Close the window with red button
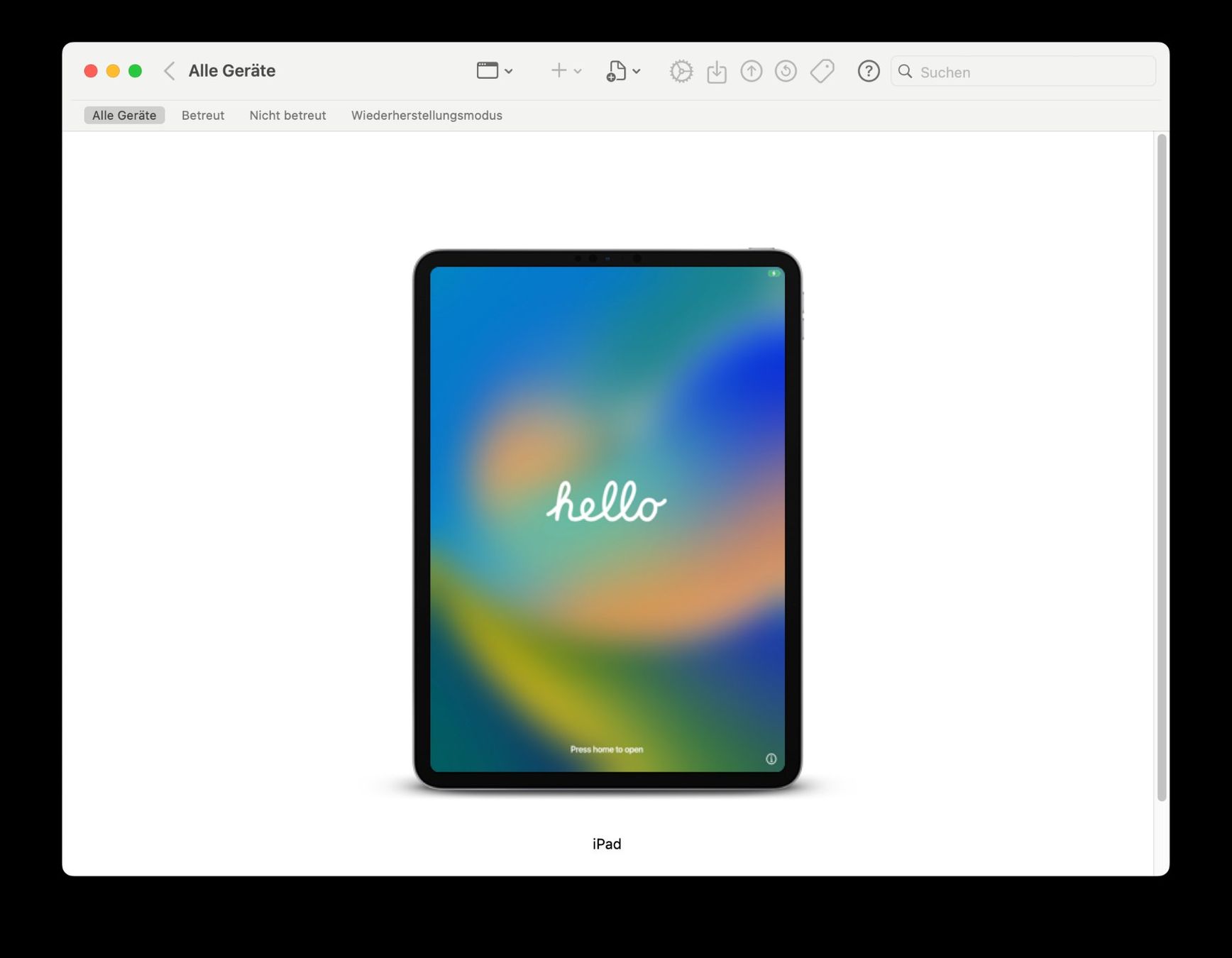The height and width of the screenshot is (958, 1232). [91, 71]
